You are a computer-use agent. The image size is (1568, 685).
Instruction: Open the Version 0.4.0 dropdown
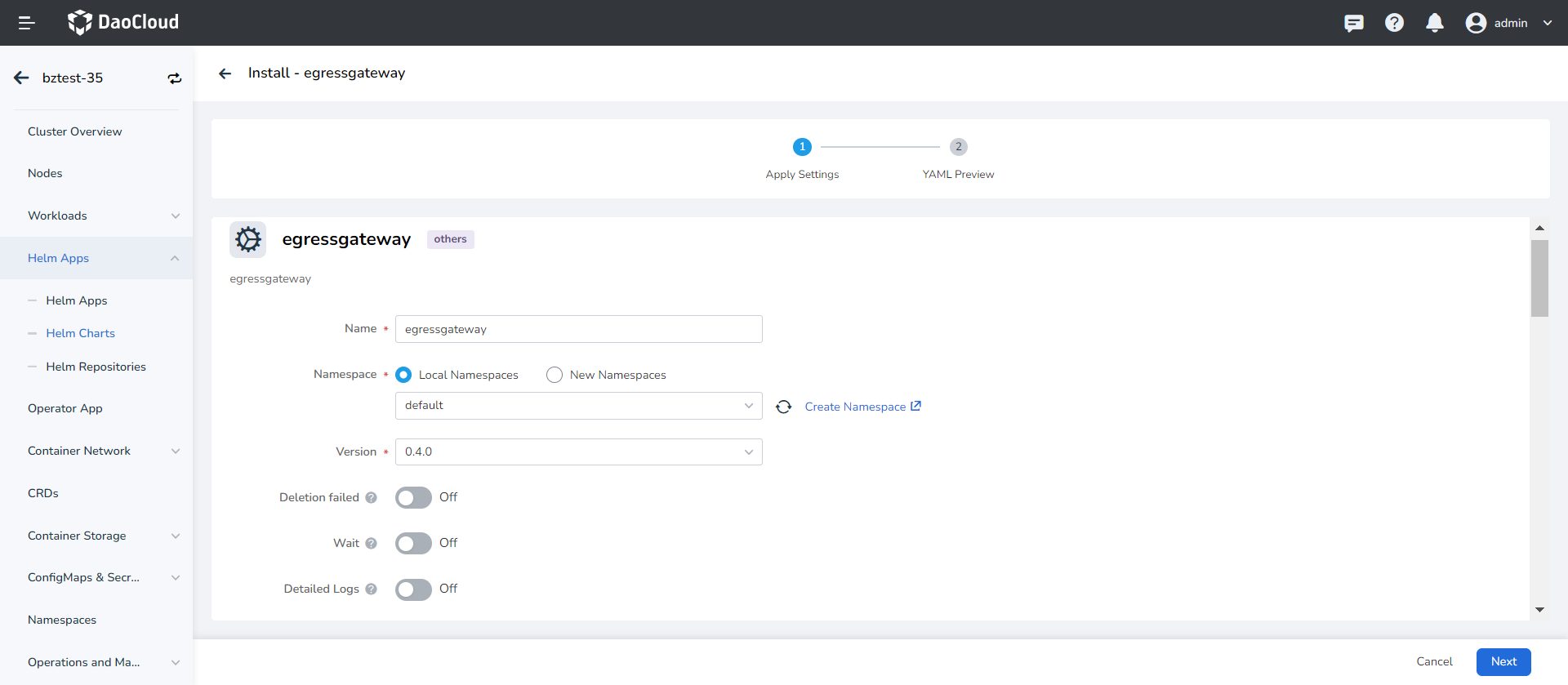coord(578,452)
